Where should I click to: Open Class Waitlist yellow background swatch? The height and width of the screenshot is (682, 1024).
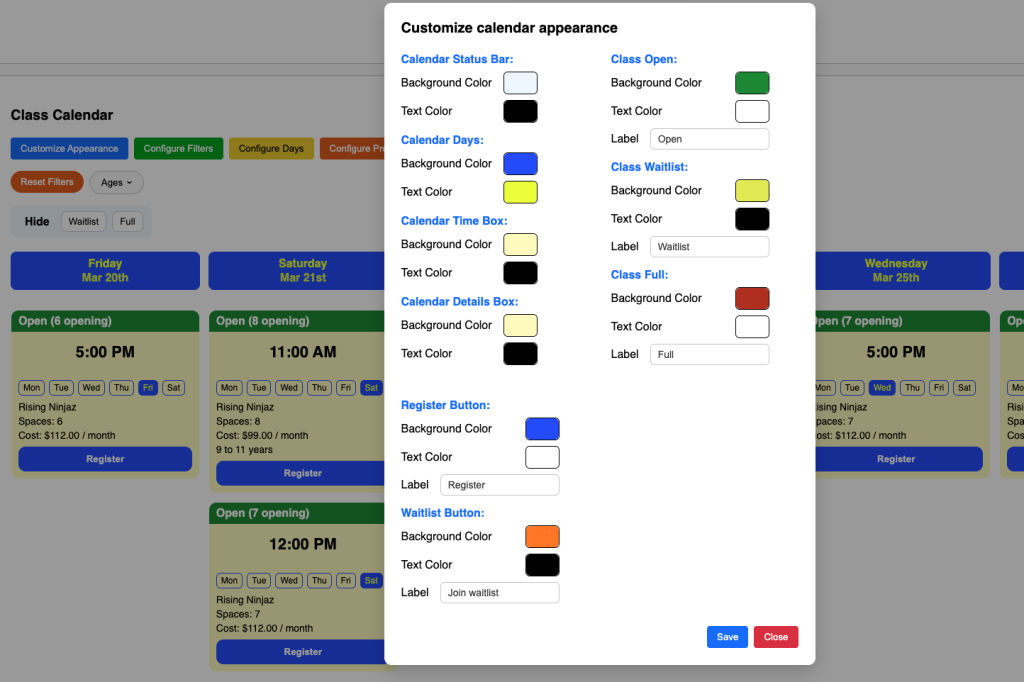pos(752,191)
